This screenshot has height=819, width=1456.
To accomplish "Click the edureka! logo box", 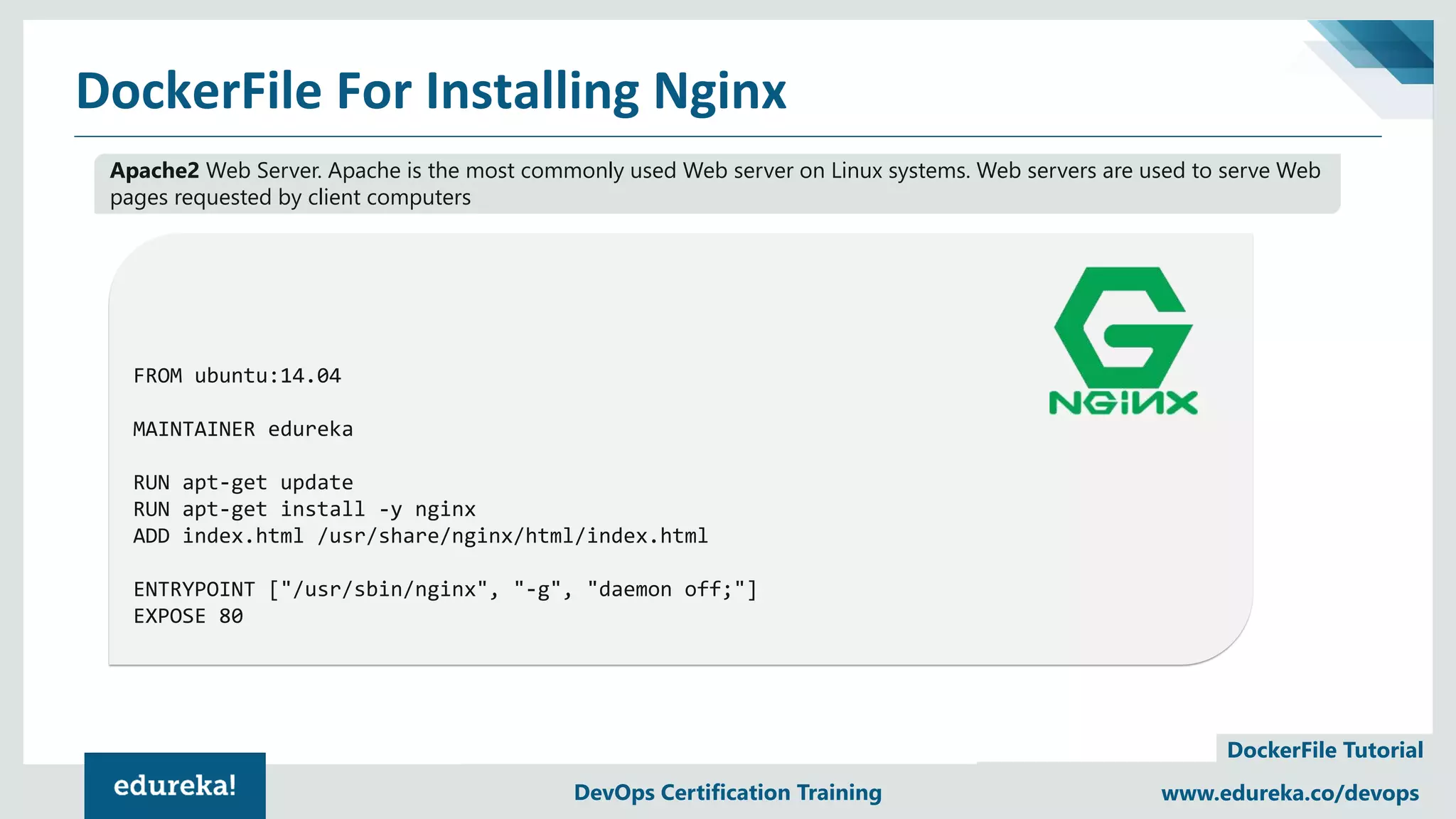I will coord(175,786).
